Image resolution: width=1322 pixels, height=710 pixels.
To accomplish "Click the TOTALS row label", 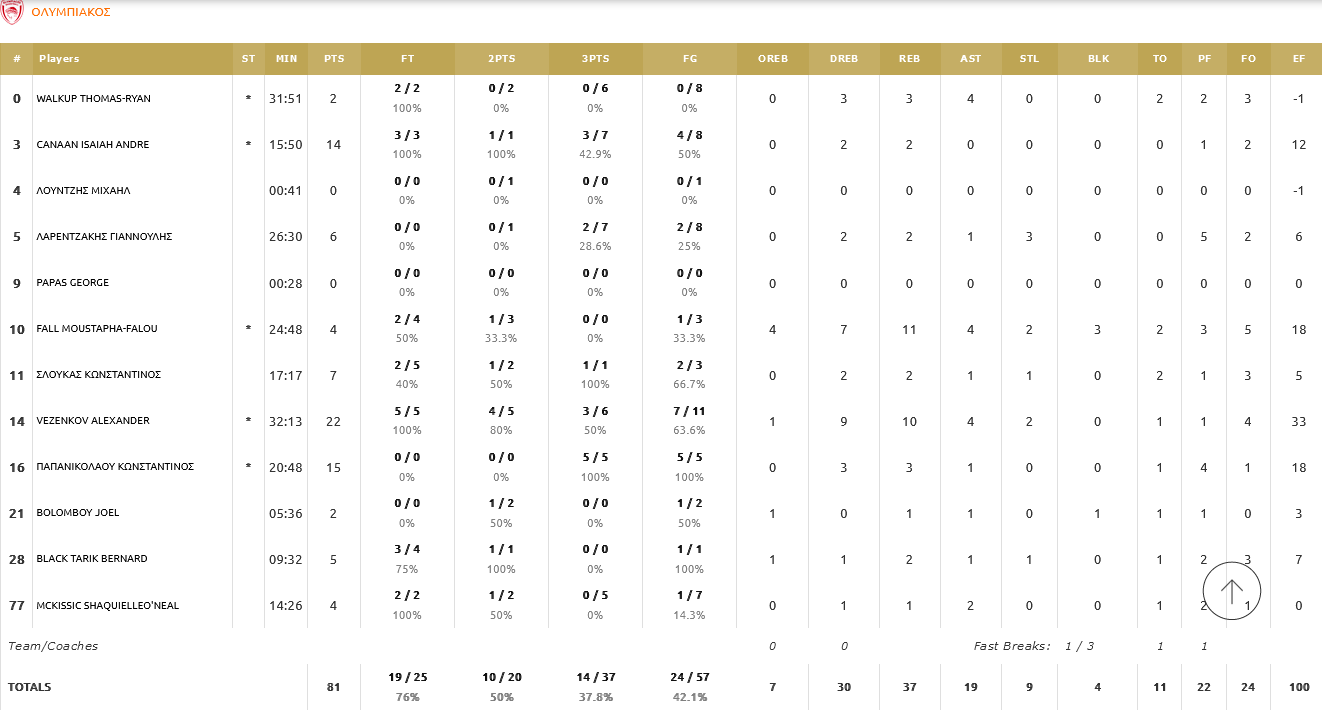I will [x=30, y=687].
